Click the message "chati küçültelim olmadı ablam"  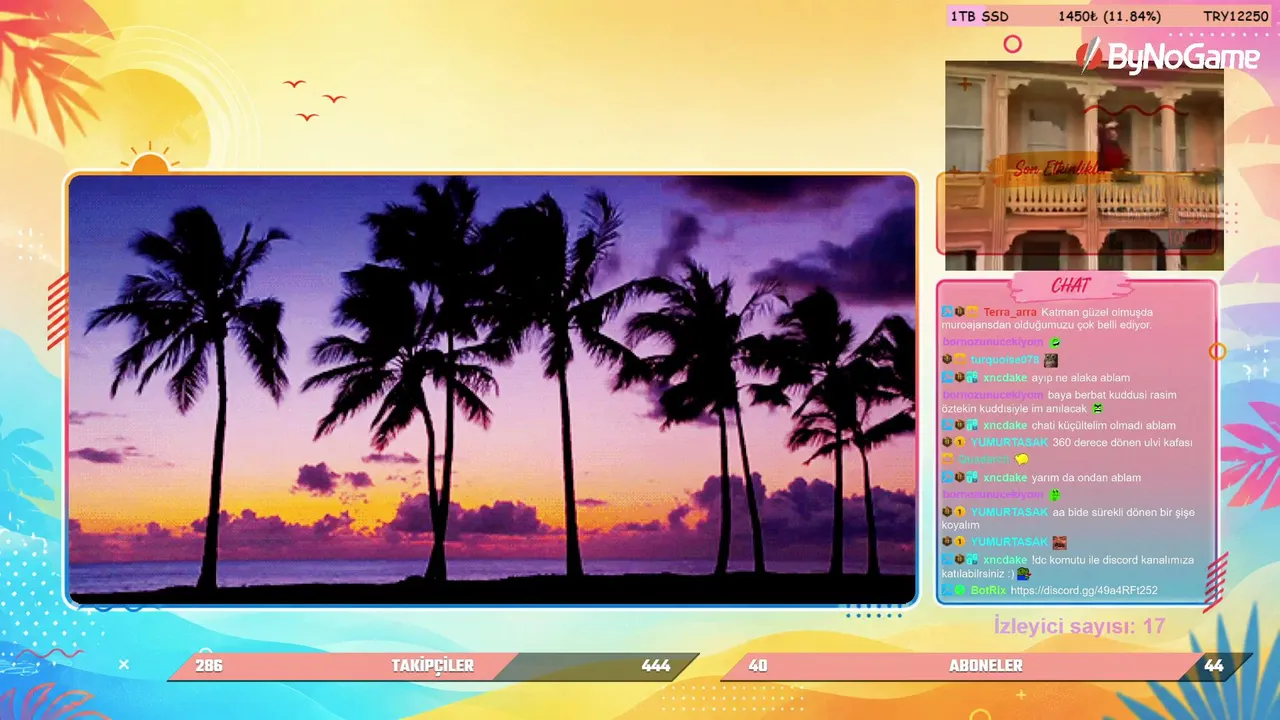click(x=1104, y=426)
